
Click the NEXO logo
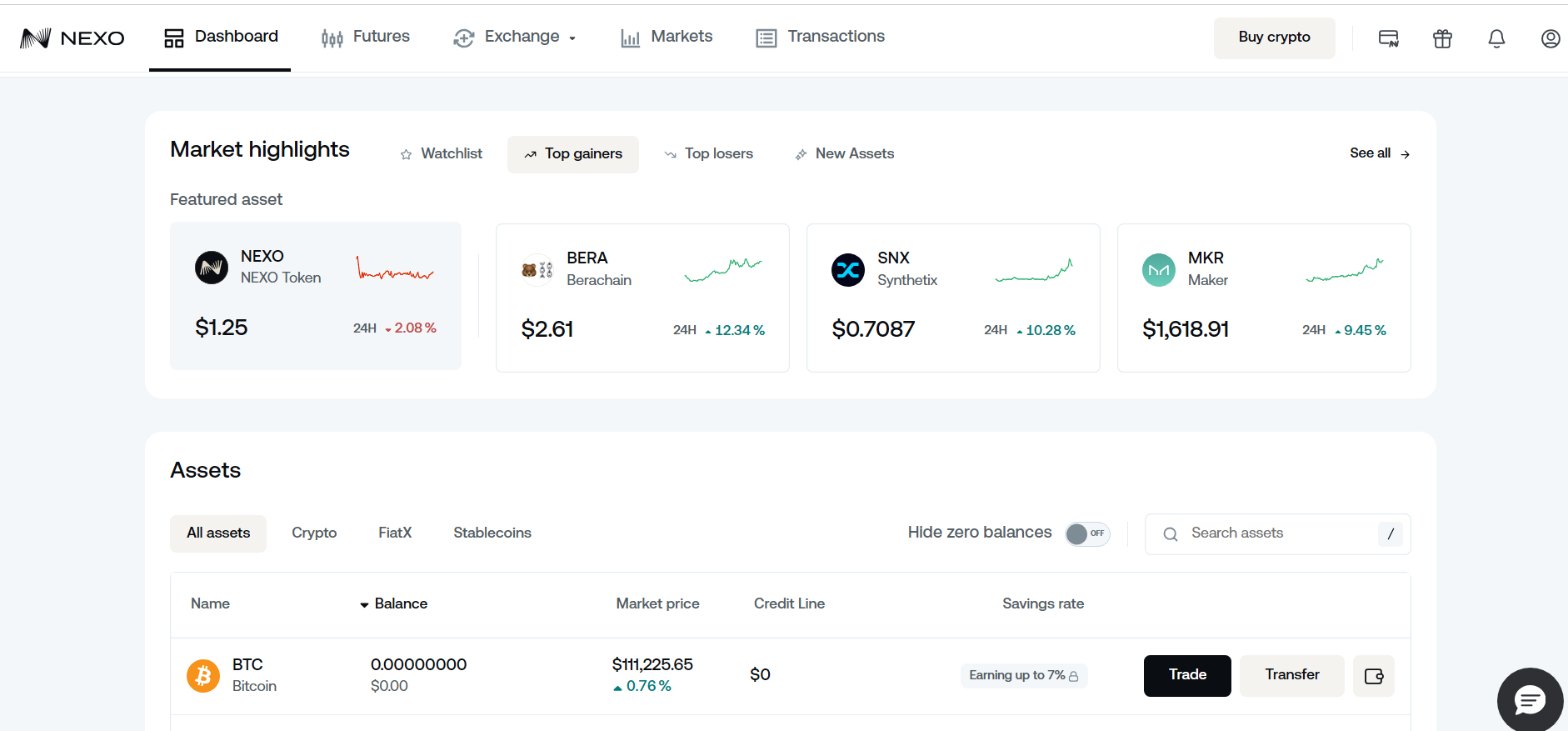[x=72, y=38]
